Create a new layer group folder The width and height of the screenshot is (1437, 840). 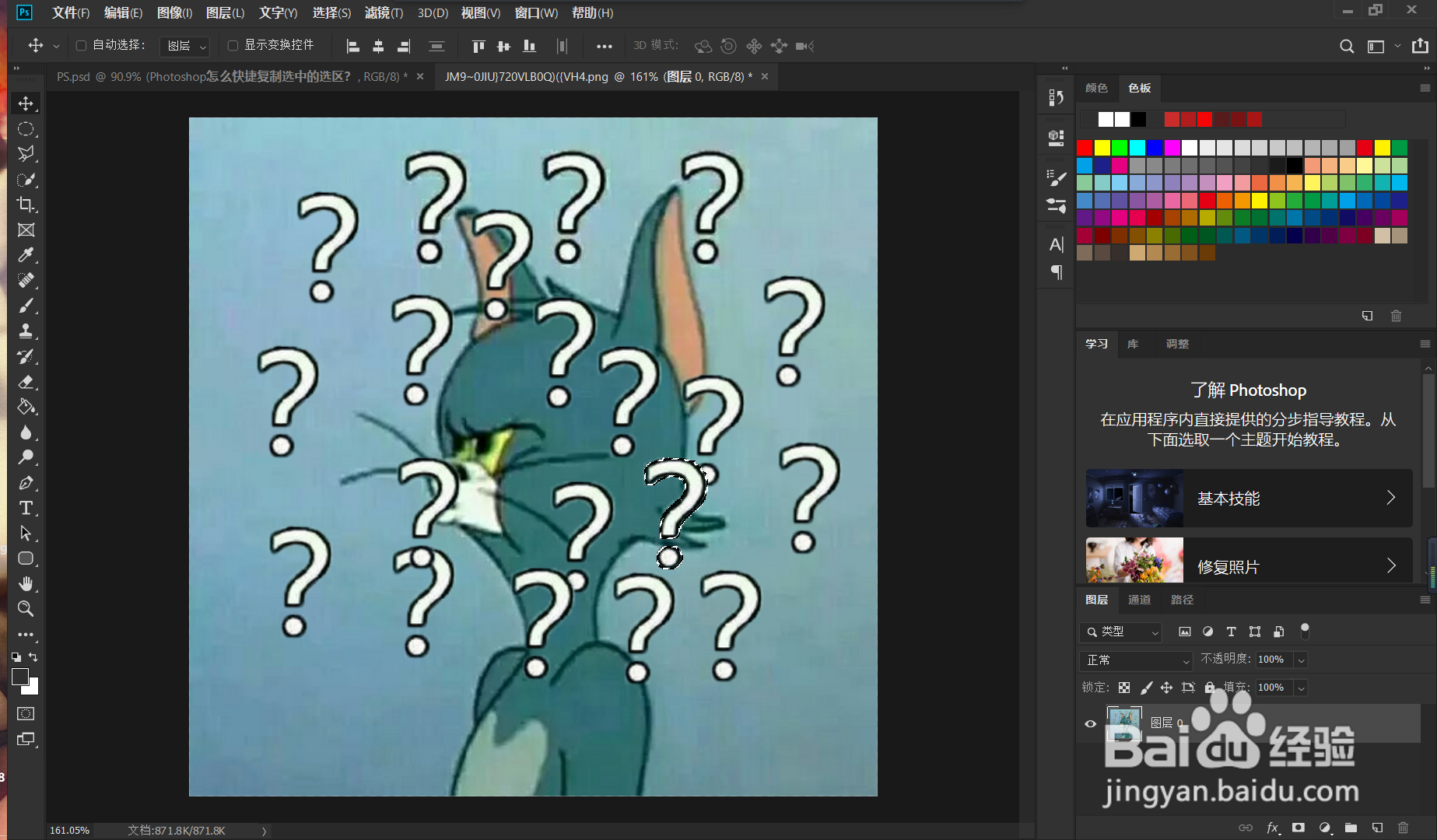[x=1351, y=828]
